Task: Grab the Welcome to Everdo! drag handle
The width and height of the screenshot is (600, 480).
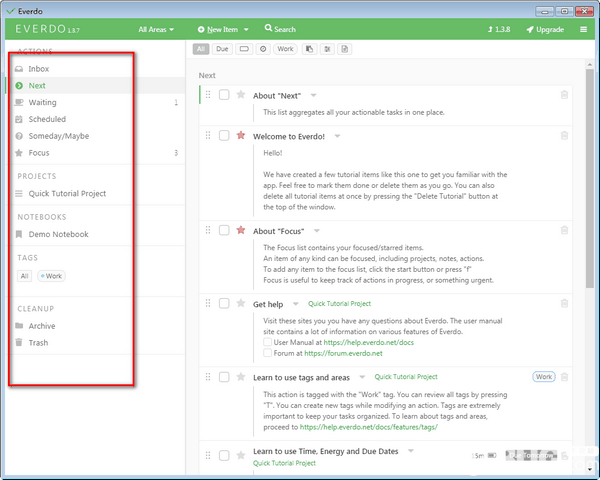Action: 208,136
